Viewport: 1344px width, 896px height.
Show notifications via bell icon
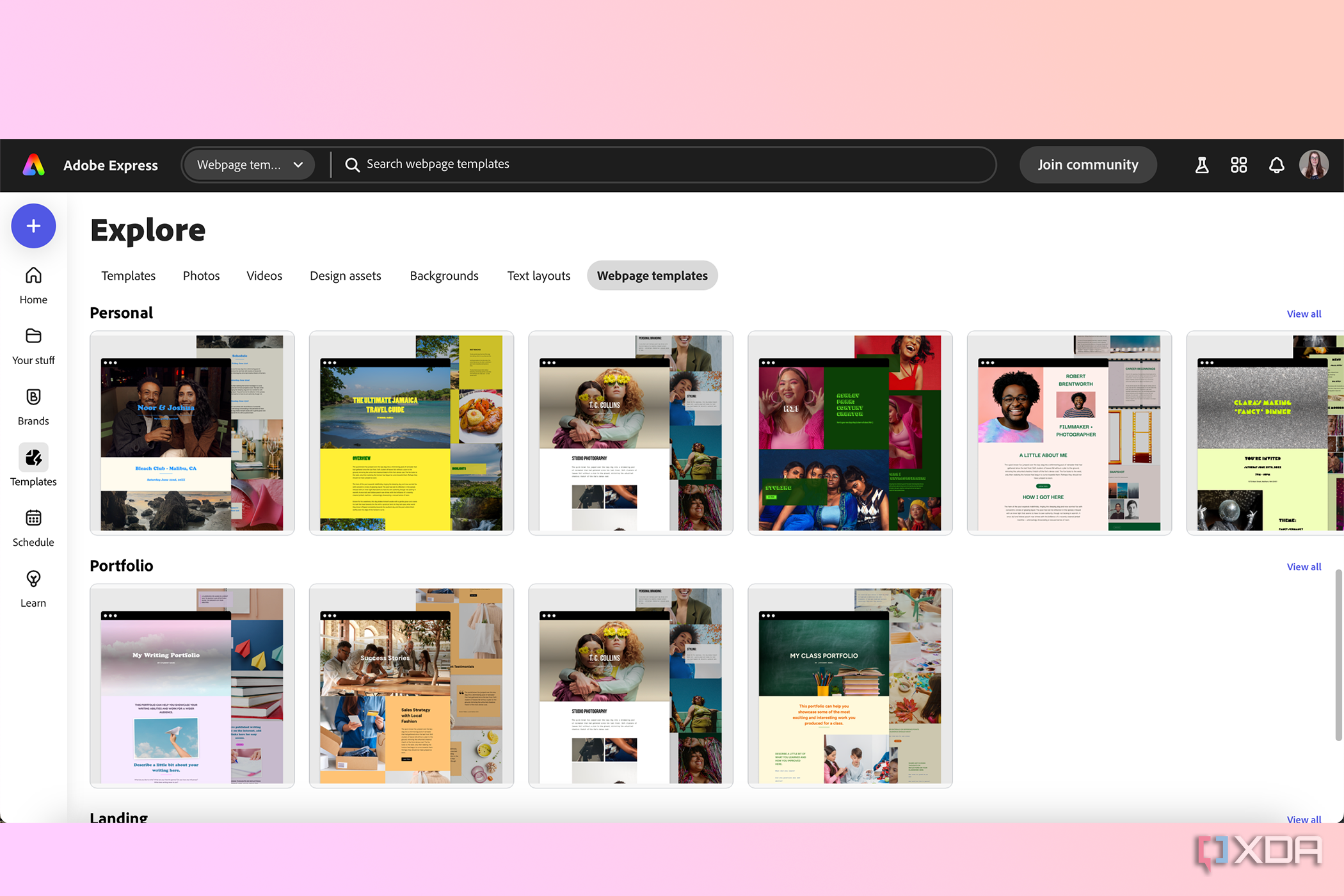[1276, 165]
